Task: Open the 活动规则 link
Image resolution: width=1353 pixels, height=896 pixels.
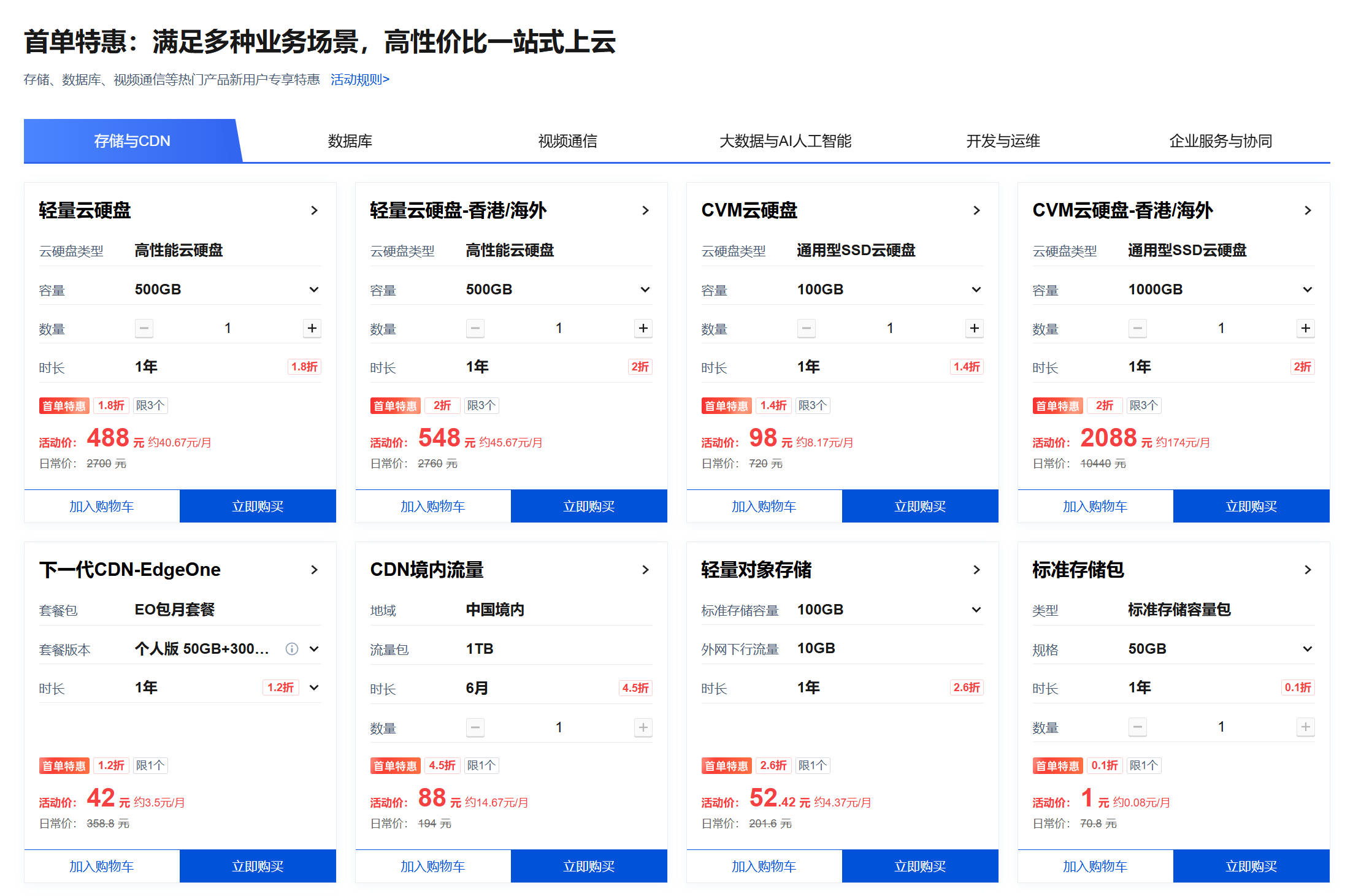Action: [360, 80]
